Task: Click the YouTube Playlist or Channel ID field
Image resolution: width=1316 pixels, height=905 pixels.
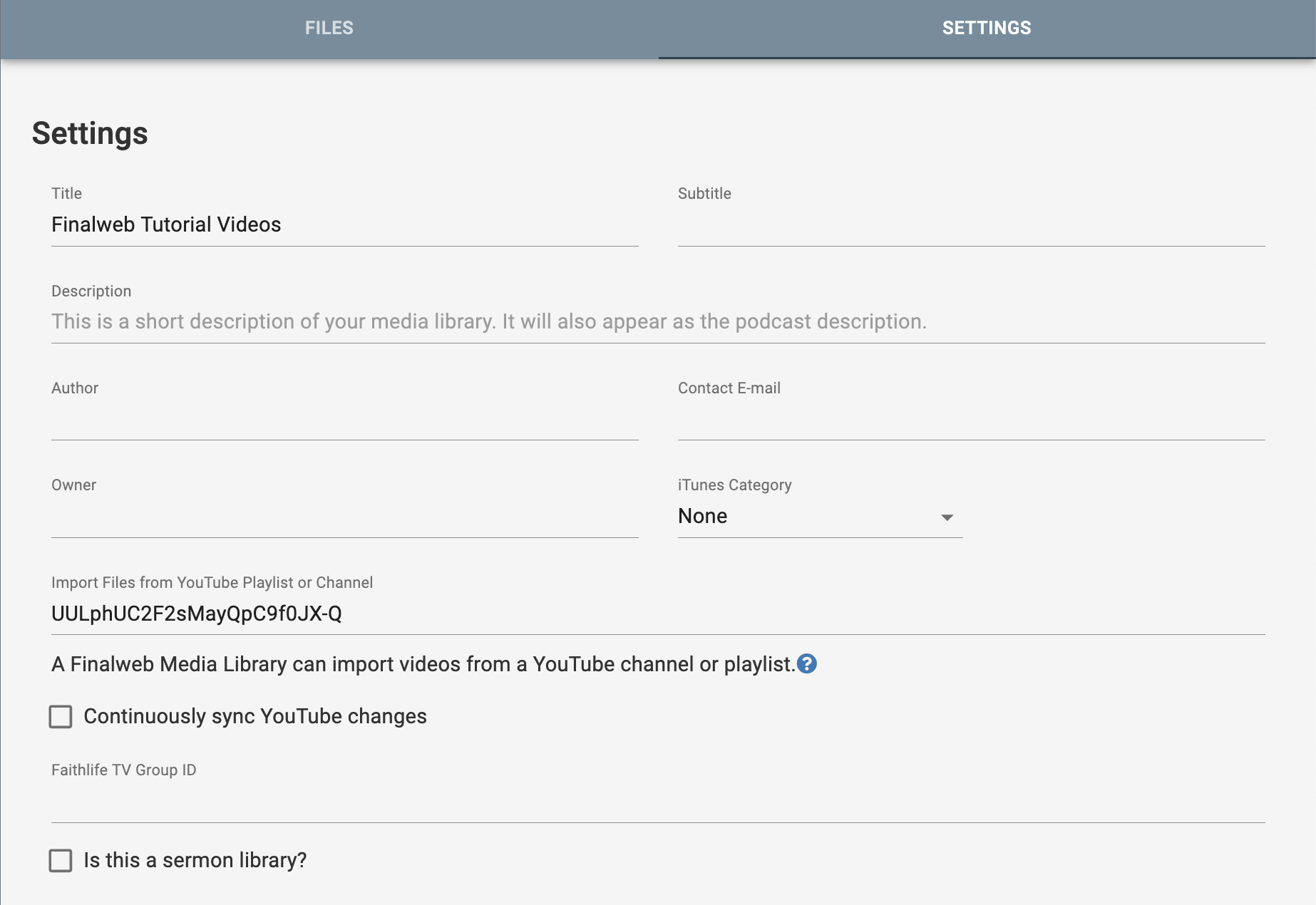Action: 657,614
